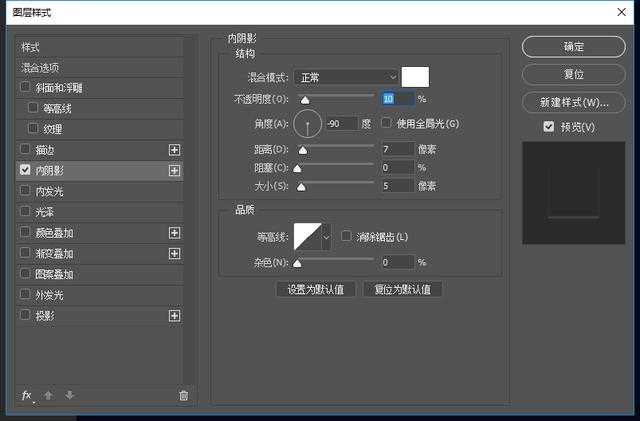Enable the 斜面和浮雕 checkbox

(x=25, y=88)
